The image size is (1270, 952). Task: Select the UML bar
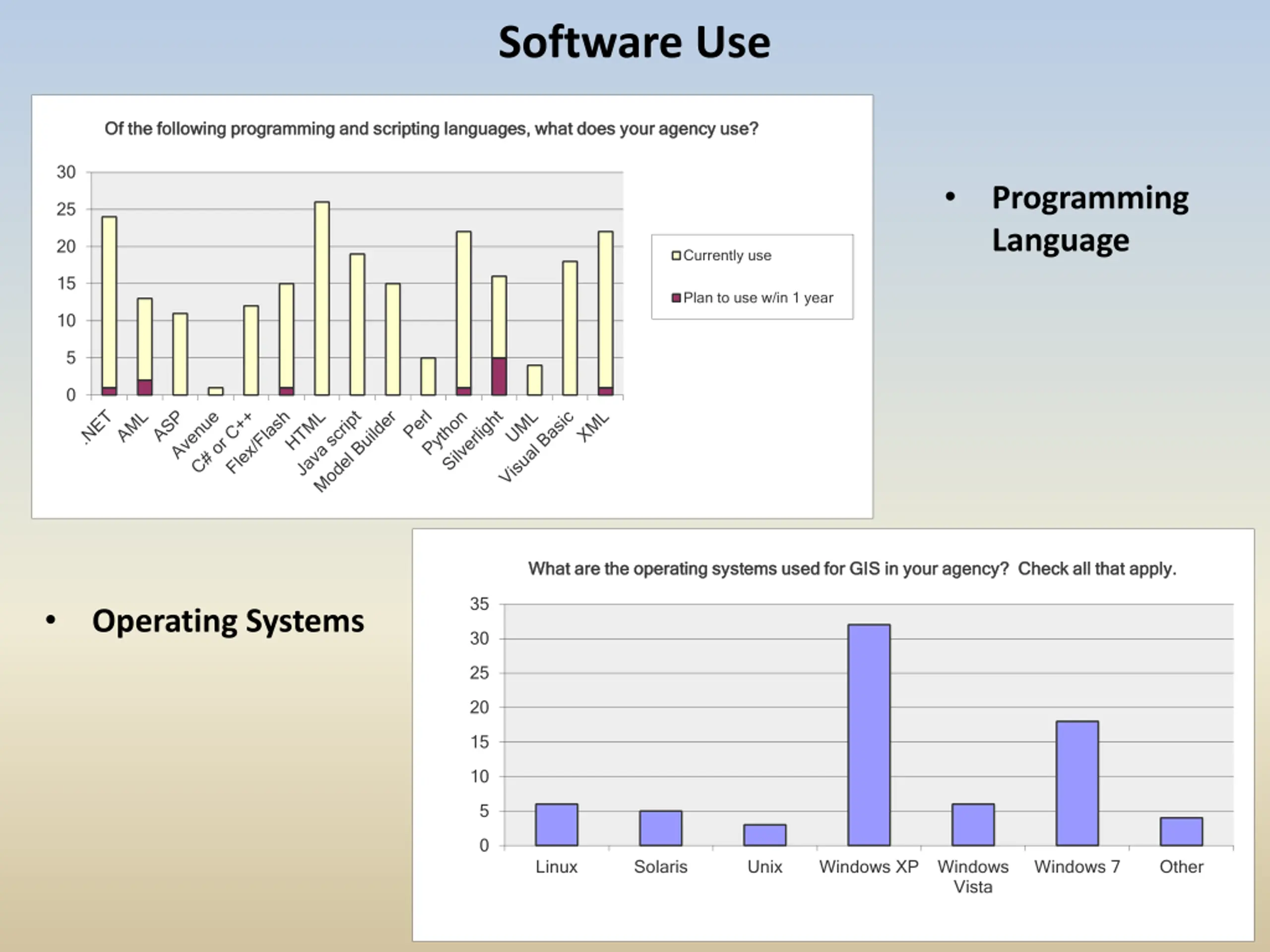point(534,380)
